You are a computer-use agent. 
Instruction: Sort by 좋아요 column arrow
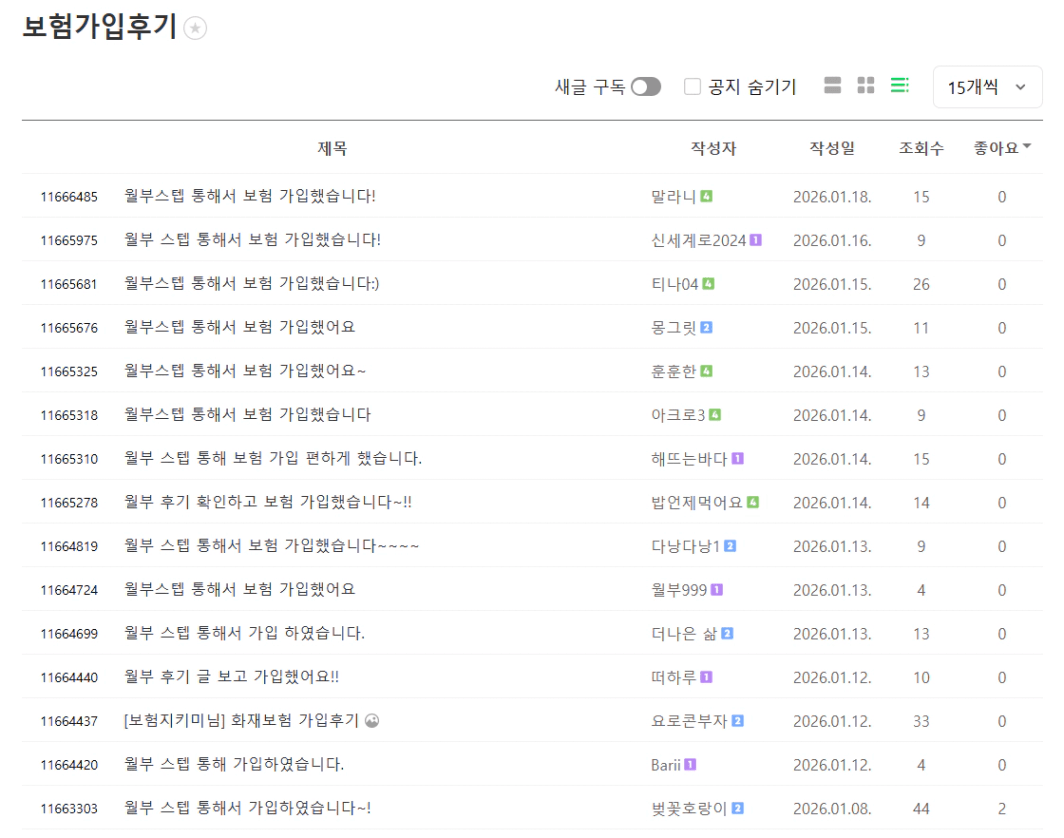pyautogui.click(x=1027, y=147)
